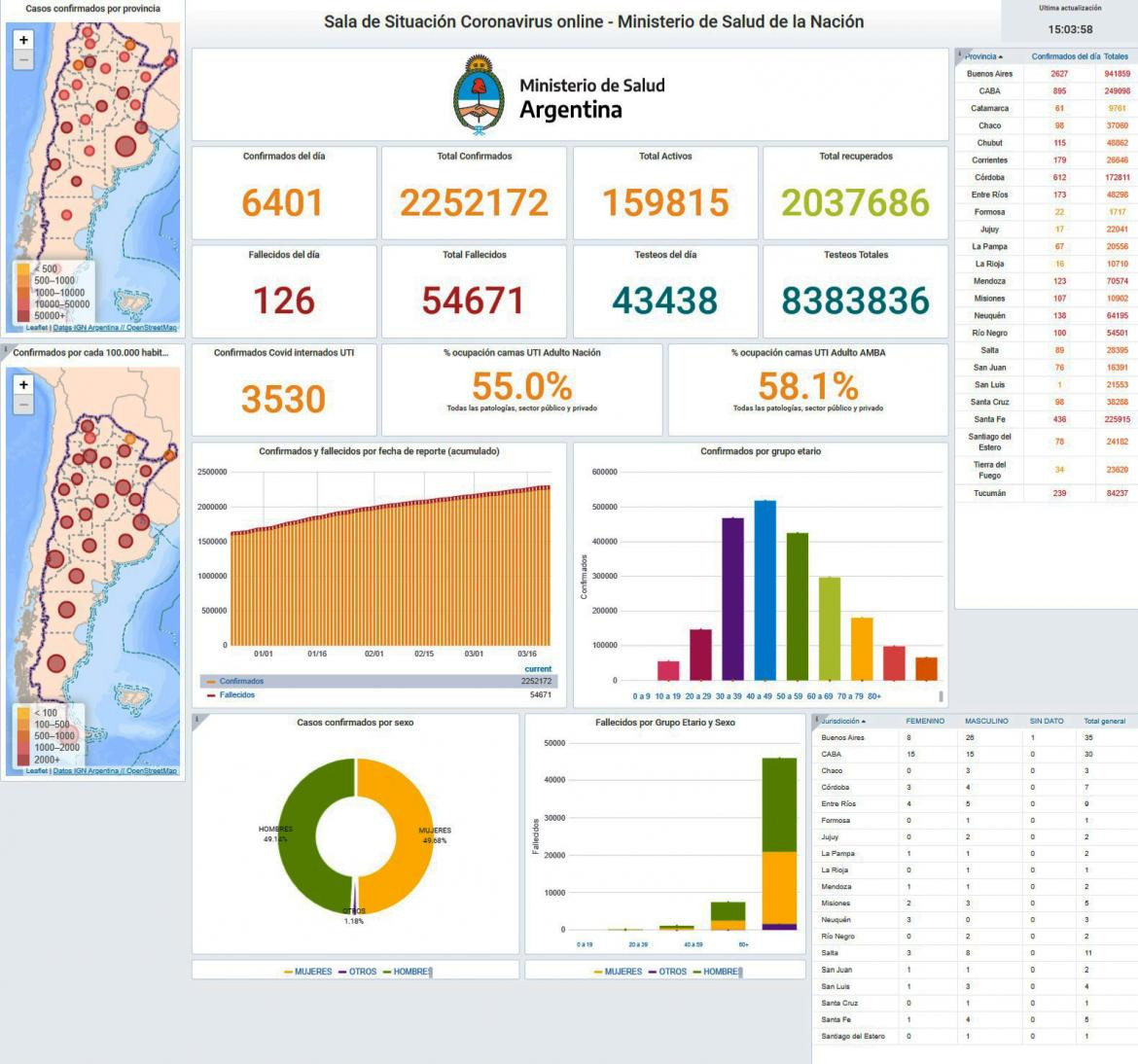The image size is (1138, 1064).
Task: Open the 'Confirmados del día' stat panel title menu
Action: [284, 156]
